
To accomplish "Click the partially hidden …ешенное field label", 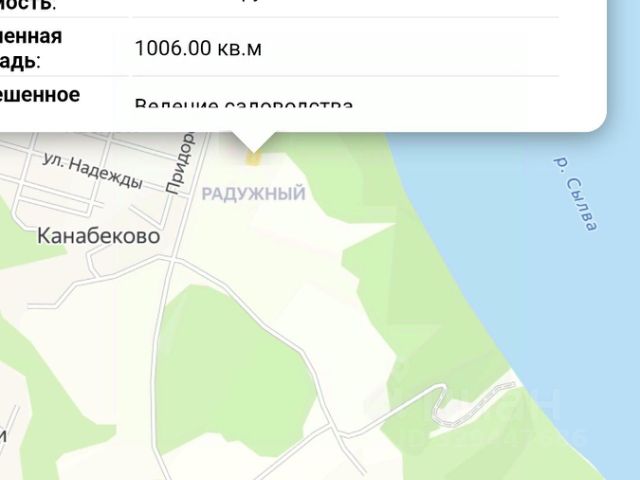I will pos(40,95).
